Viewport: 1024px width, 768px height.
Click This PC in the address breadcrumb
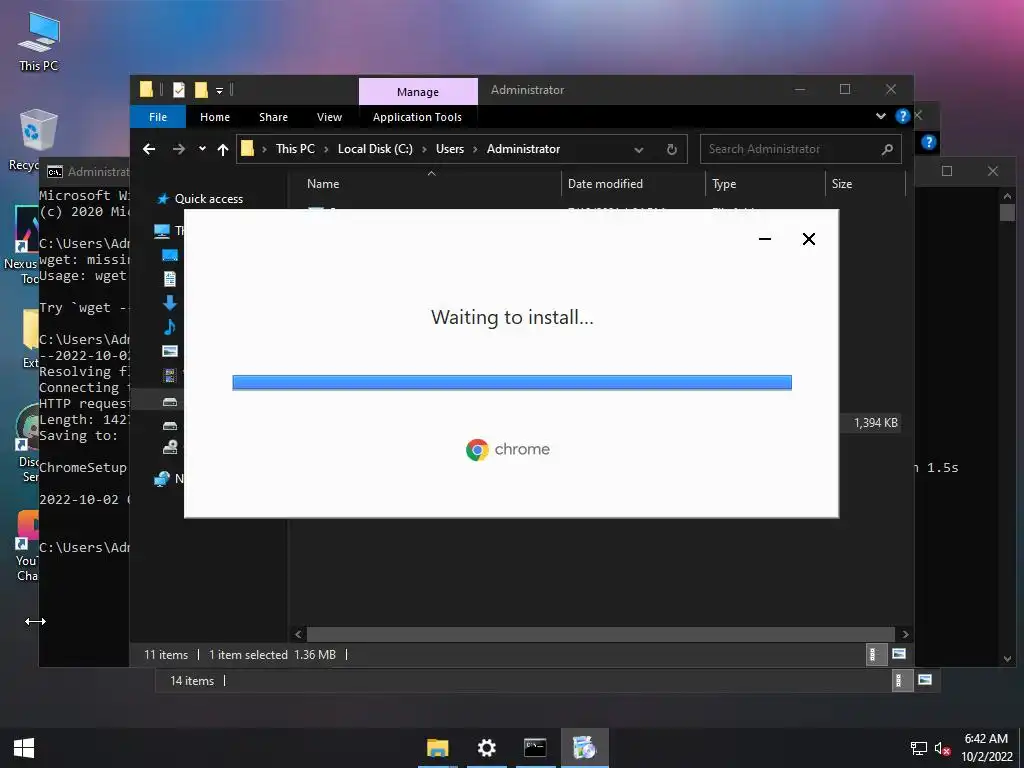(295, 149)
